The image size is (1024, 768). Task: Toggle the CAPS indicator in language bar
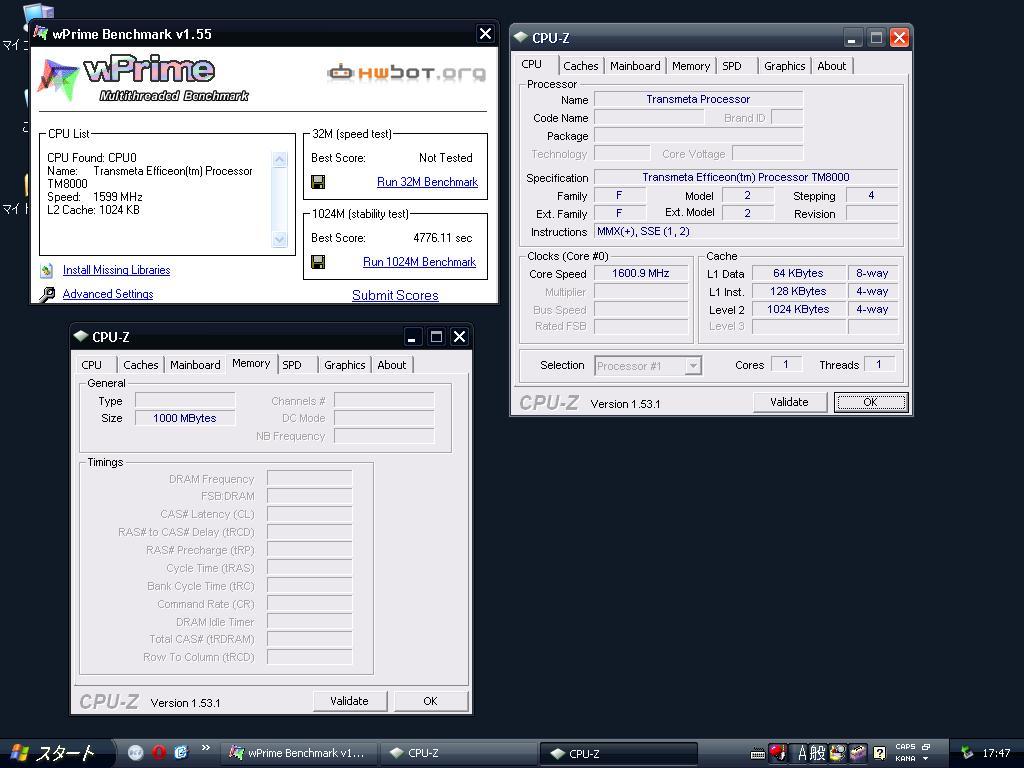[905, 746]
